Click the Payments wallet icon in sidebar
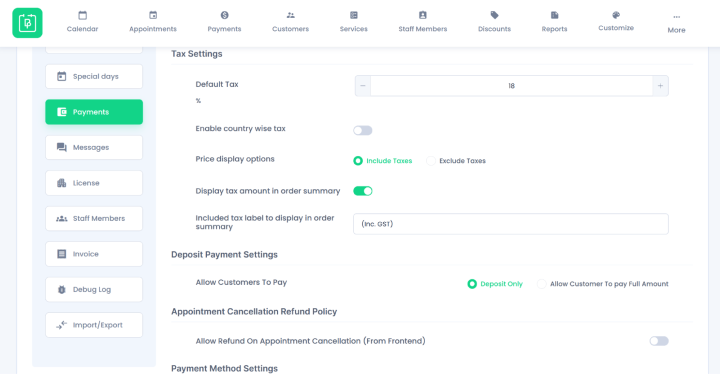Screen dimensions: 720x374 click(x=62, y=112)
